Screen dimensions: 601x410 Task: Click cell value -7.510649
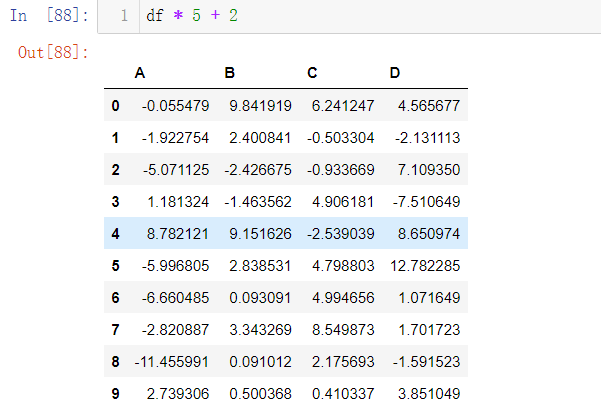(x=427, y=202)
